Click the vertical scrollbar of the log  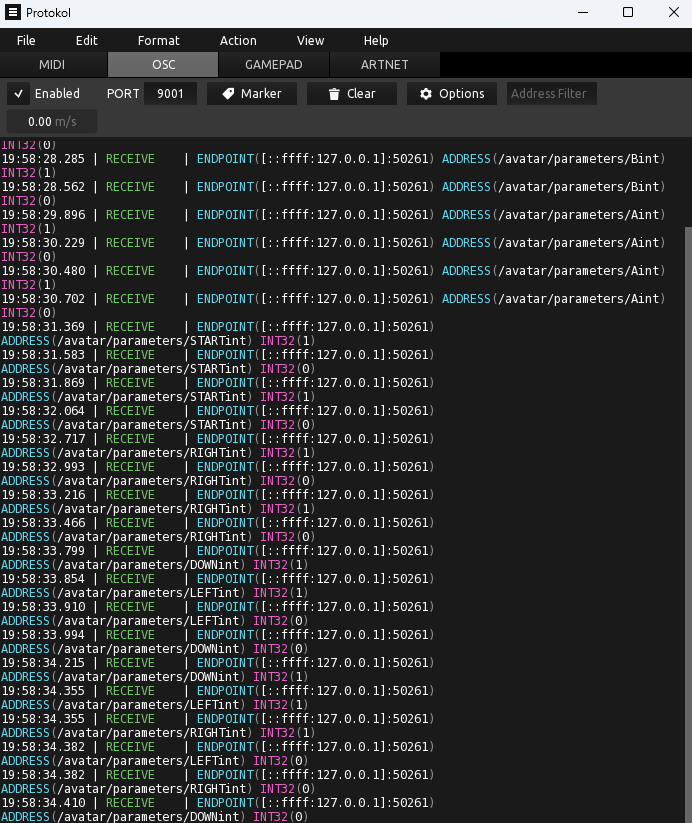tap(686, 500)
